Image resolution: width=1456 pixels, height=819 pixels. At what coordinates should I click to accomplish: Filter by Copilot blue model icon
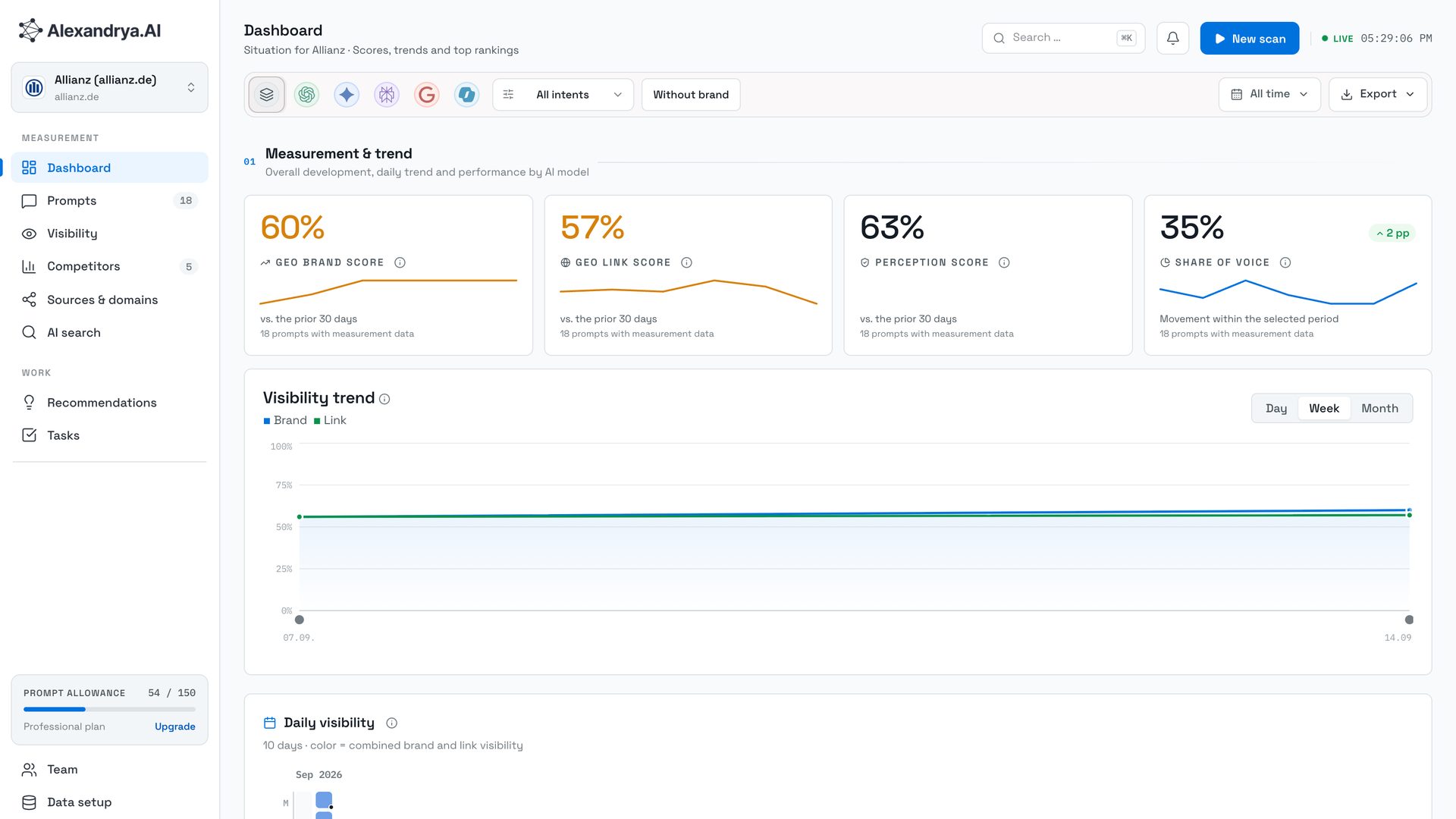tap(466, 95)
